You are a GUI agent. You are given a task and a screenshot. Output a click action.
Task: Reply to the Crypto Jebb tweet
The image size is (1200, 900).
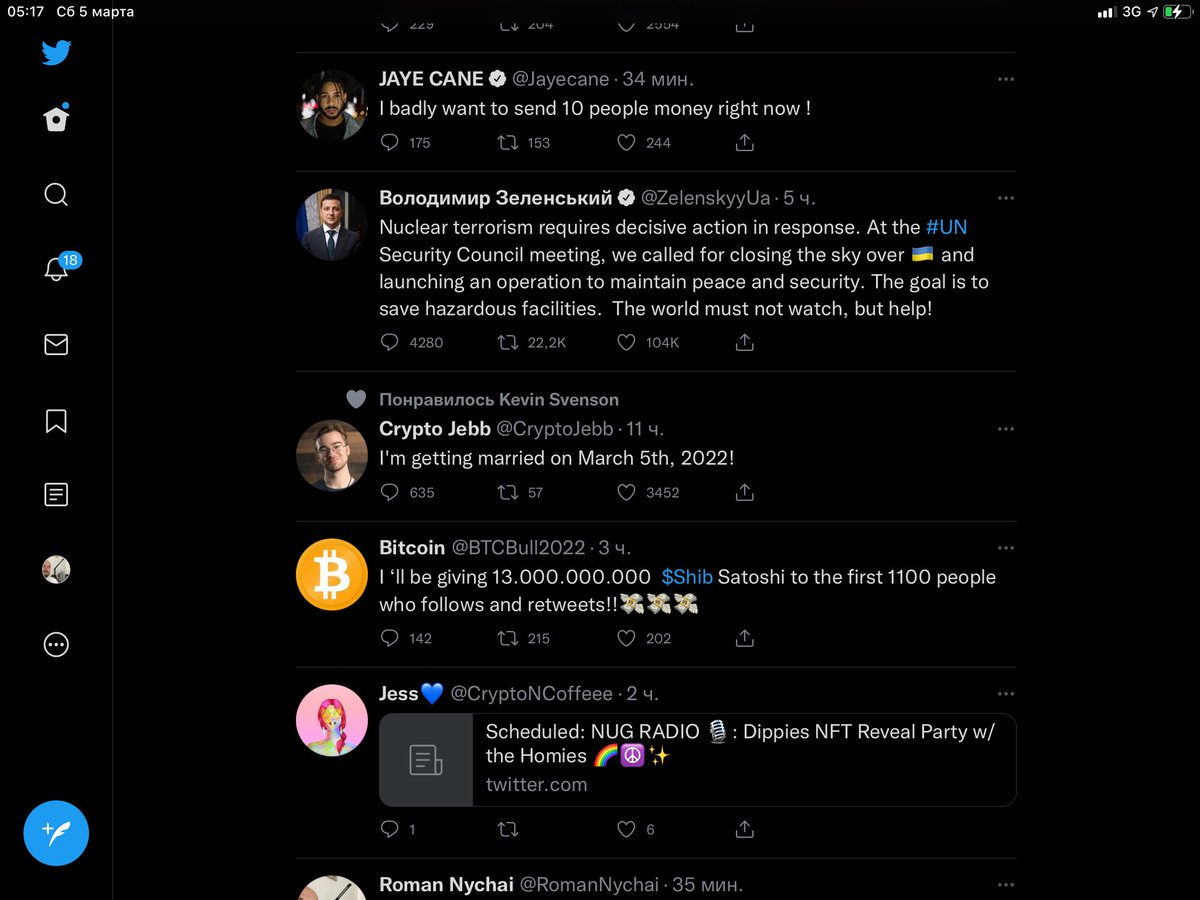(x=390, y=493)
